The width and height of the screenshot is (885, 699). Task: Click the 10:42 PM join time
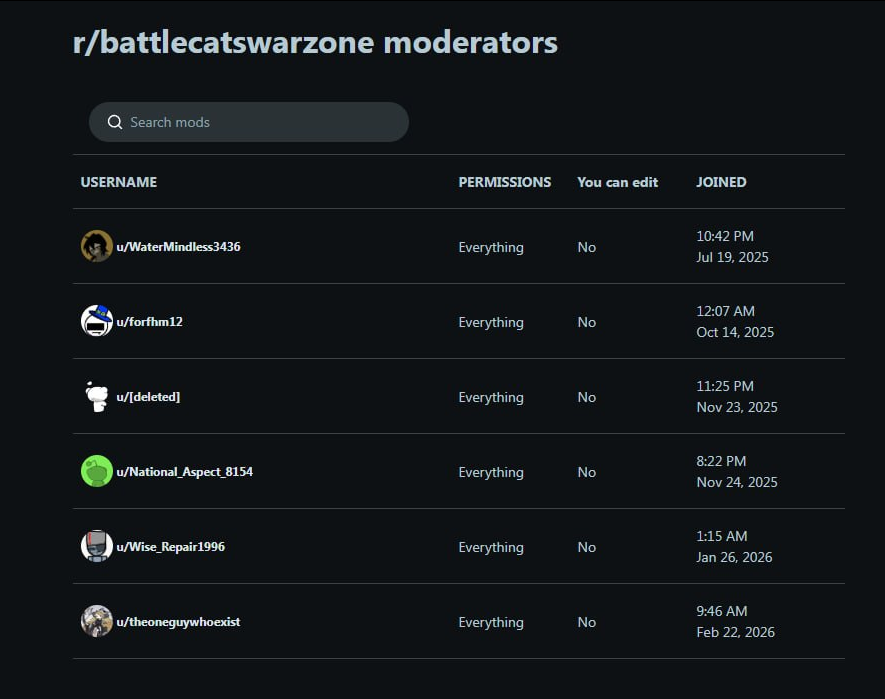[x=725, y=236]
